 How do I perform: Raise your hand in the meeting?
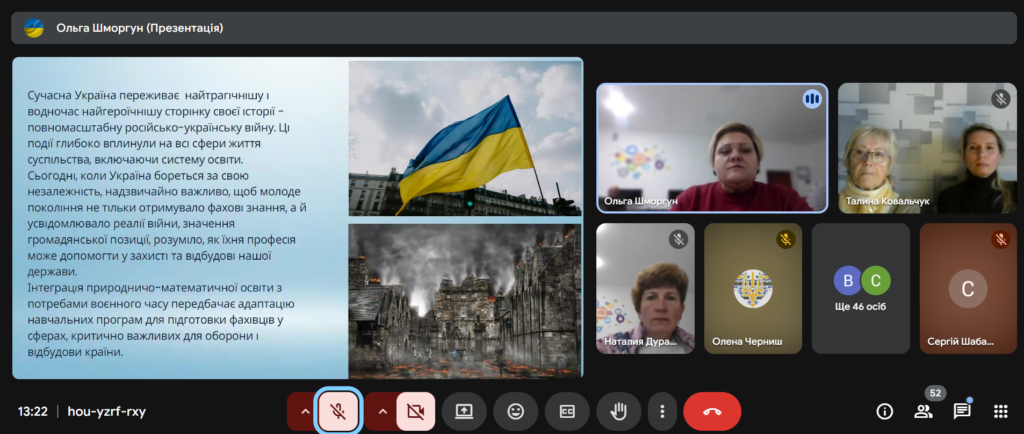pyautogui.click(x=618, y=411)
